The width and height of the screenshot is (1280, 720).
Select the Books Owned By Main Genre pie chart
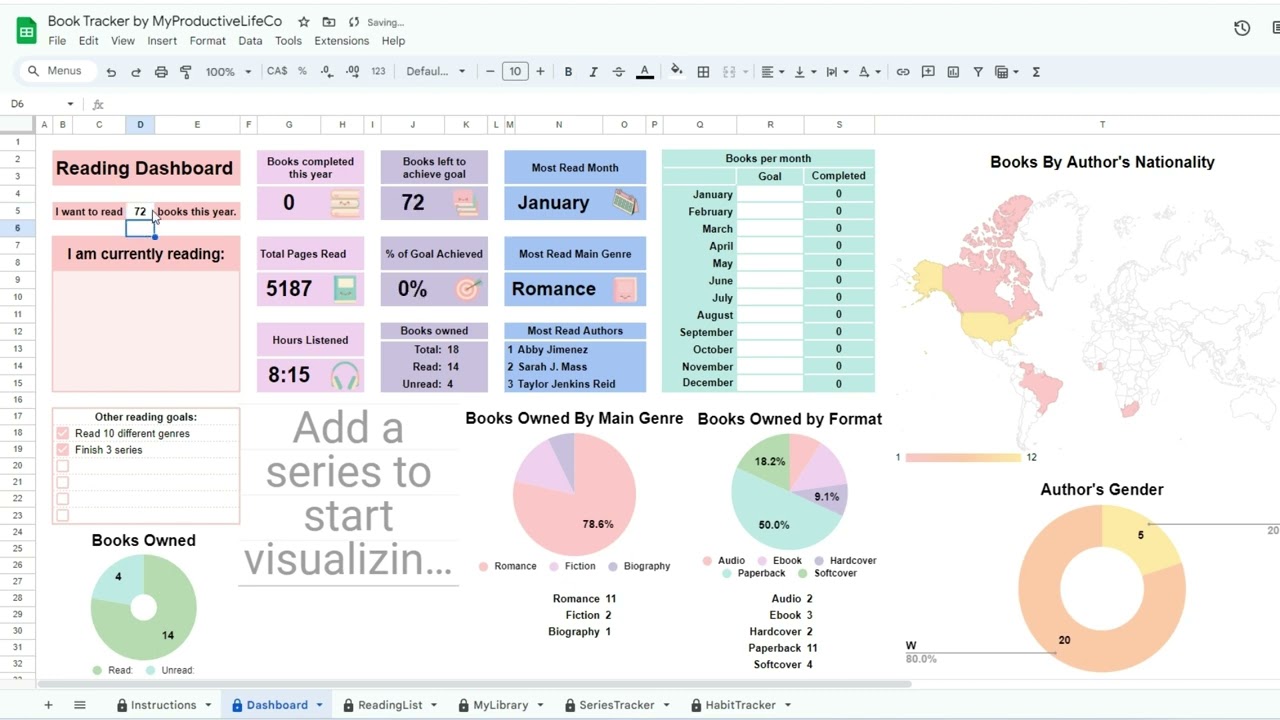coord(575,495)
